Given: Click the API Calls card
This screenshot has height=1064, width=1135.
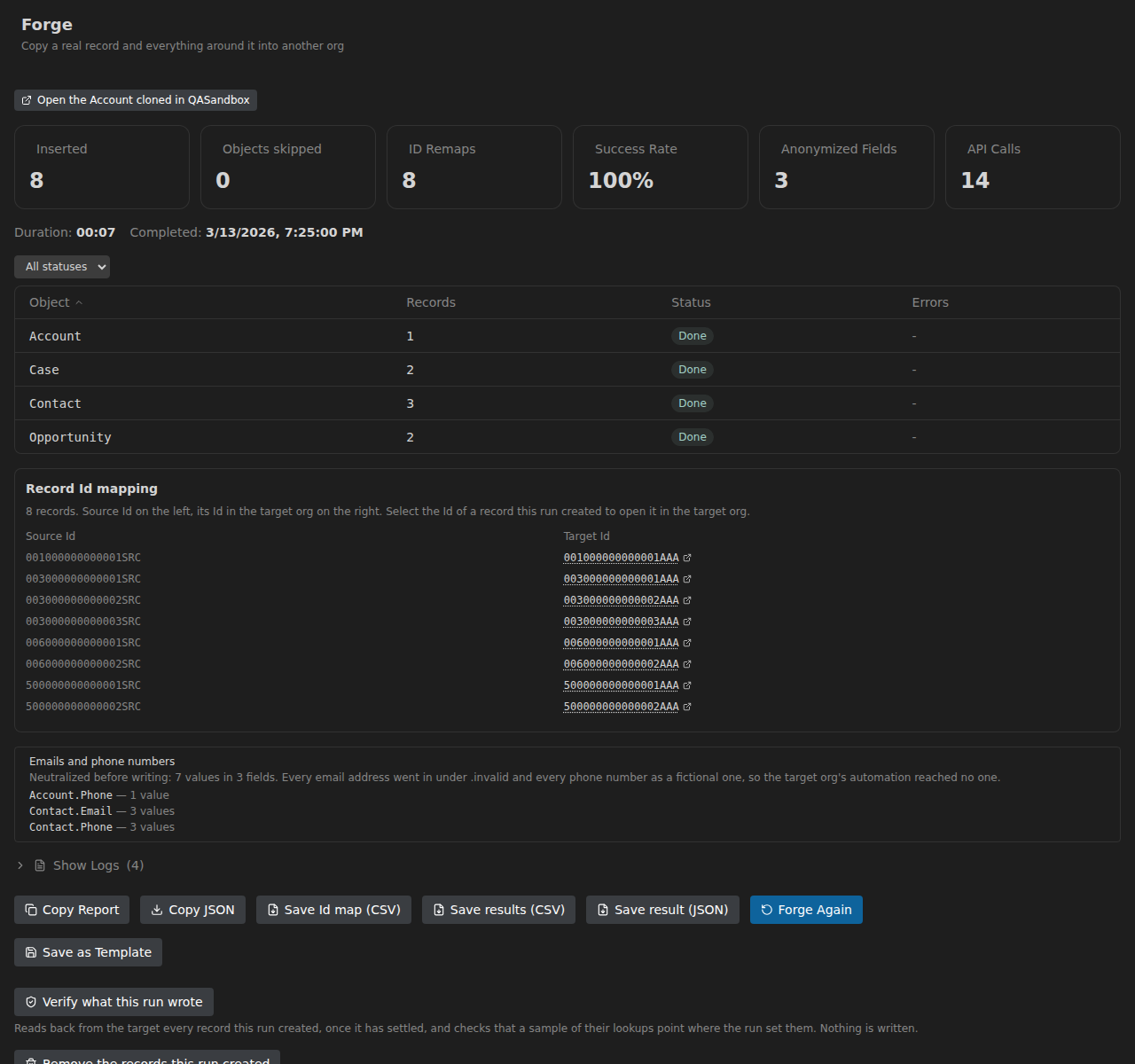Looking at the screenshot, I should click(1033, 167).
